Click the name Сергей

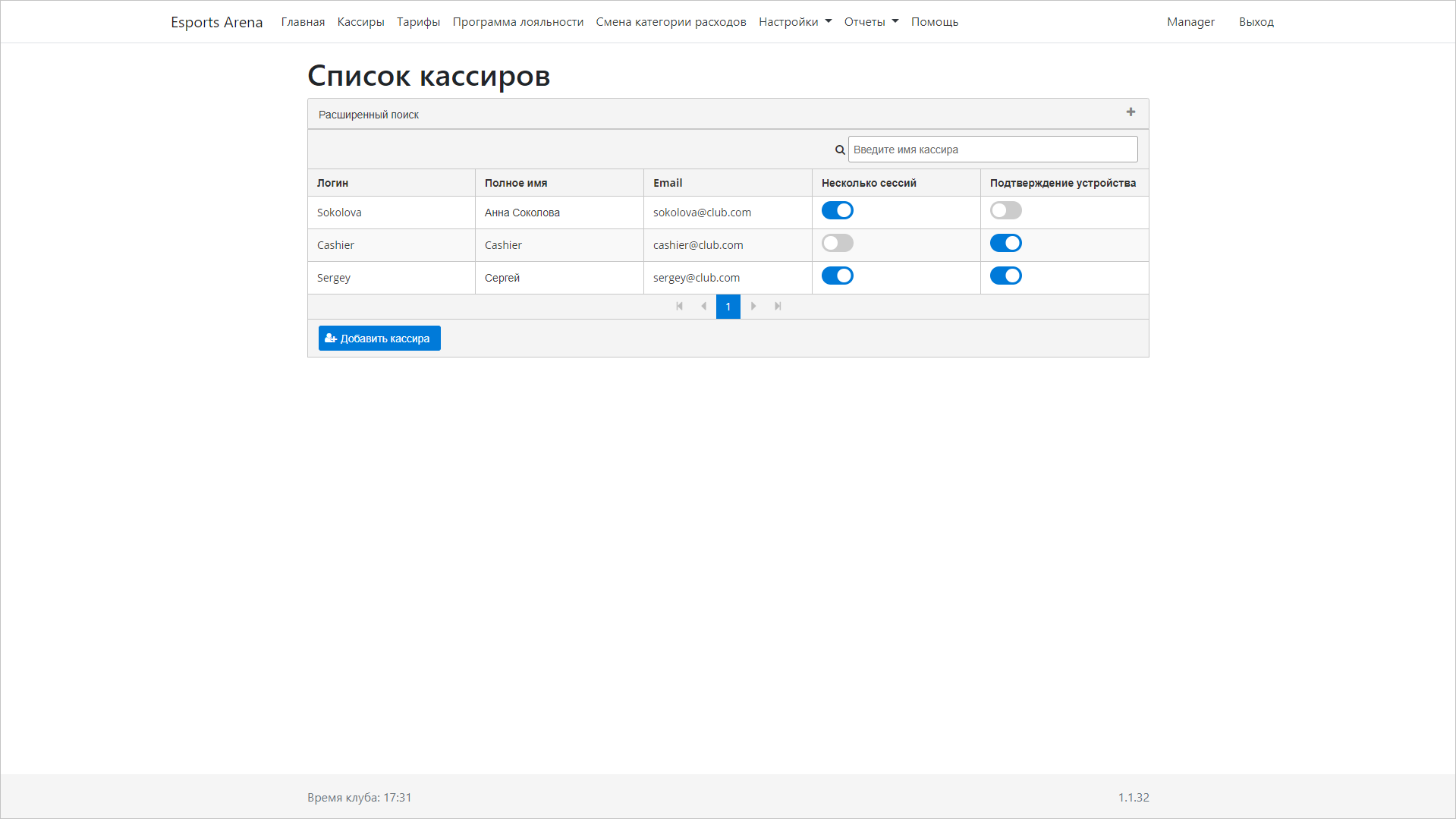(502, 278)
